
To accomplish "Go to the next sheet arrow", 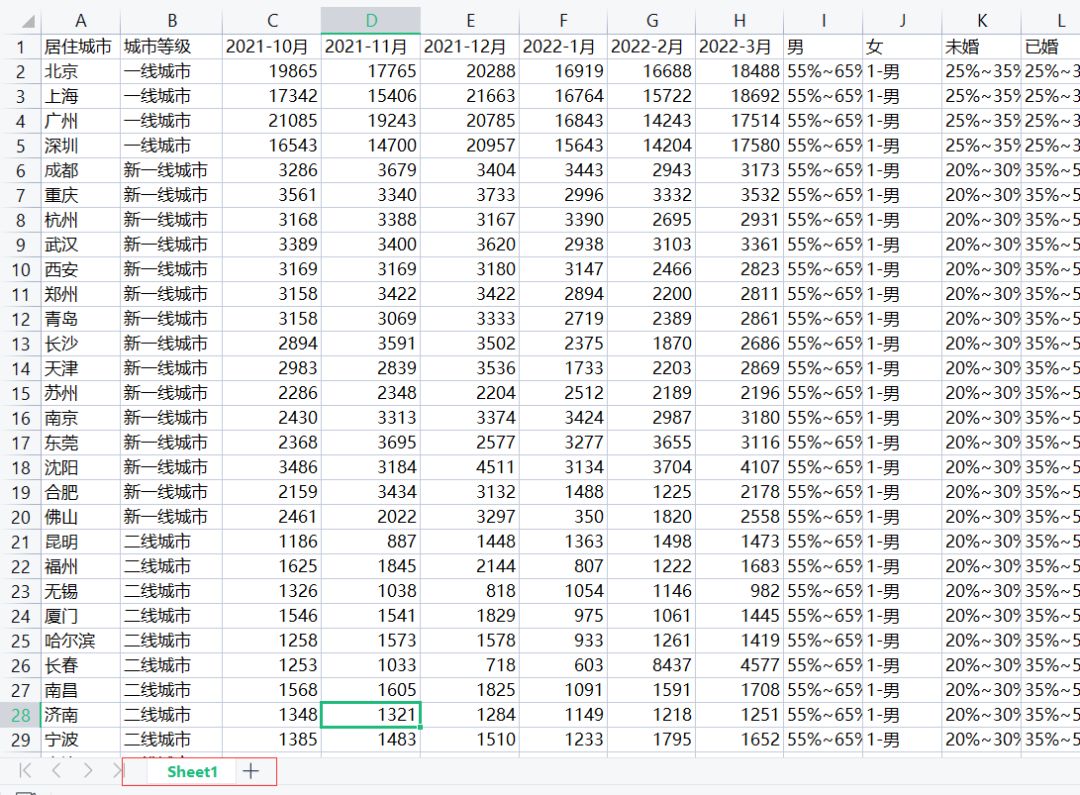I will click(88, 771).
